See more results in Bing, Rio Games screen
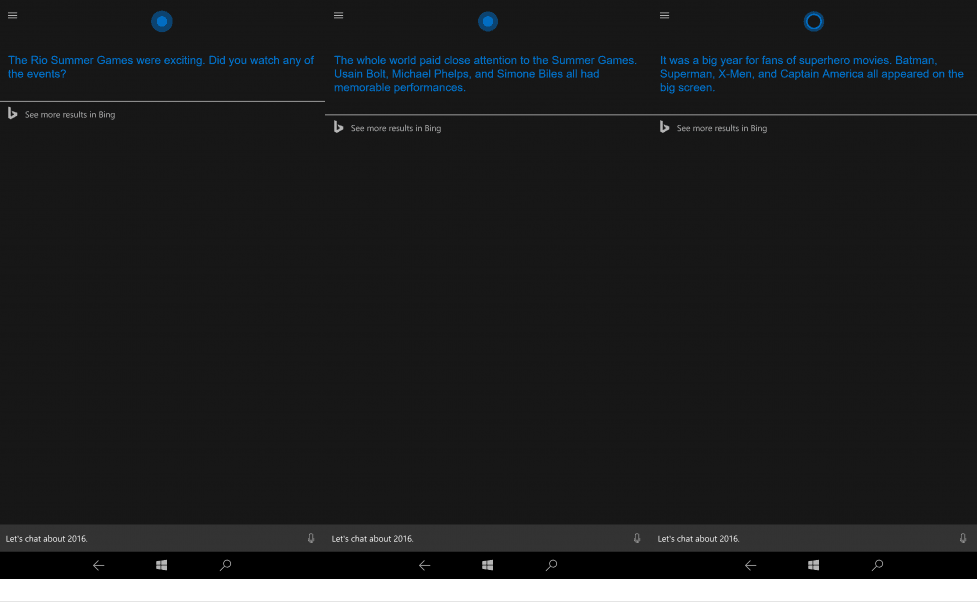Screen dimensions: 980x605 [x=70, y=114]
